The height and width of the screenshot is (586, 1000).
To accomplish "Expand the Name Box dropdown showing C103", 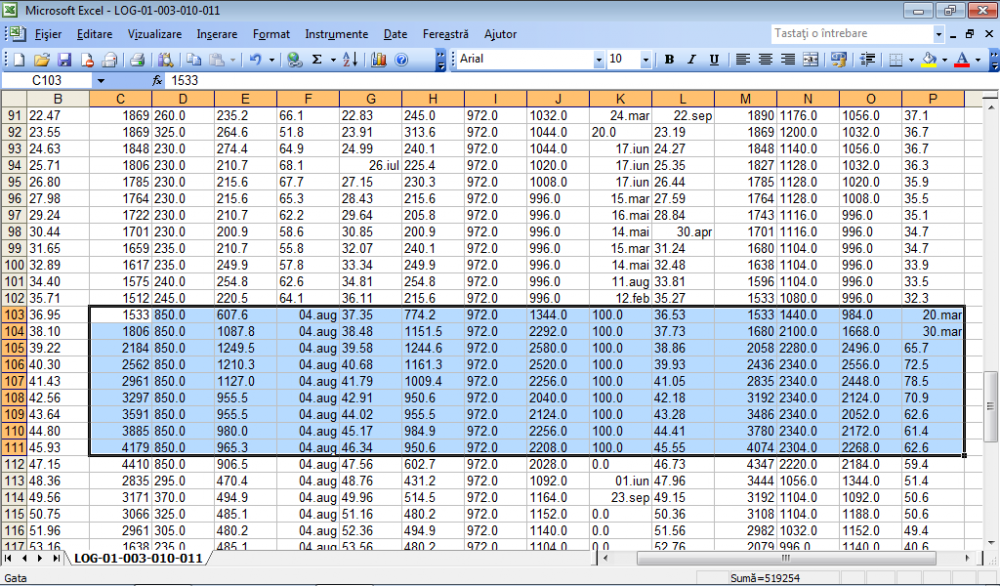I will [100, 80].
